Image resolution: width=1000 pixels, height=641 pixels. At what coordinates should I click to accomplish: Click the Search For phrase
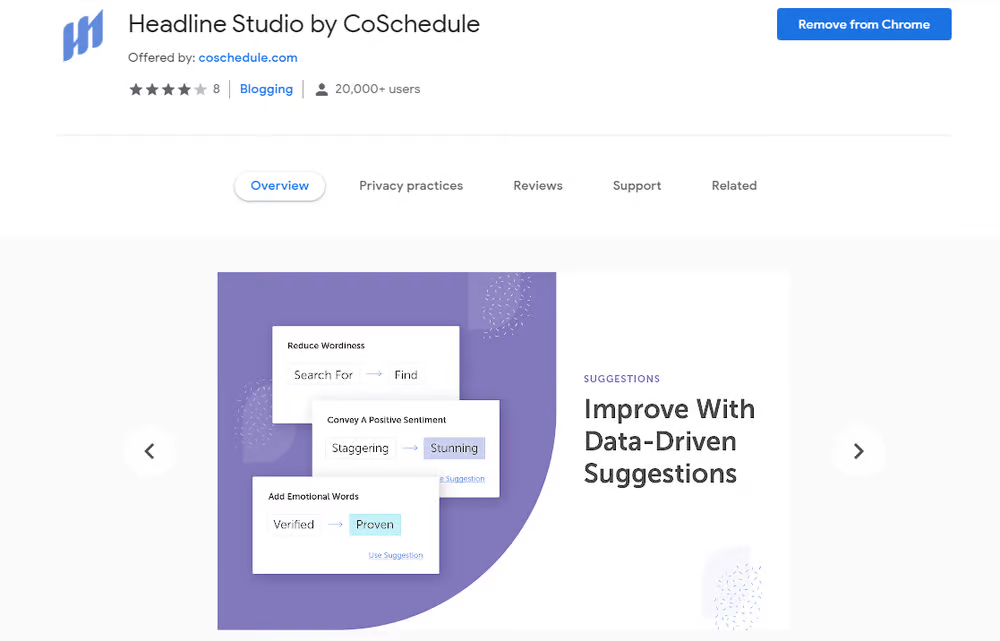323,375
